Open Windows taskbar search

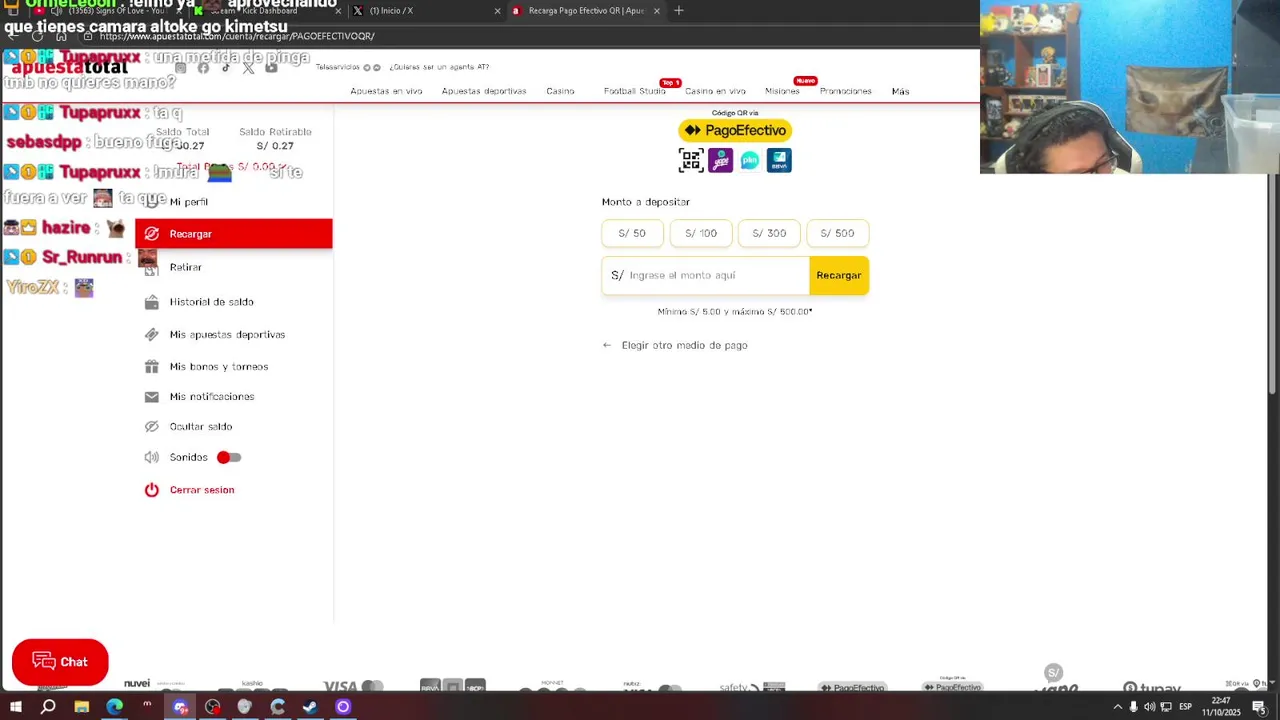(48, 707)
